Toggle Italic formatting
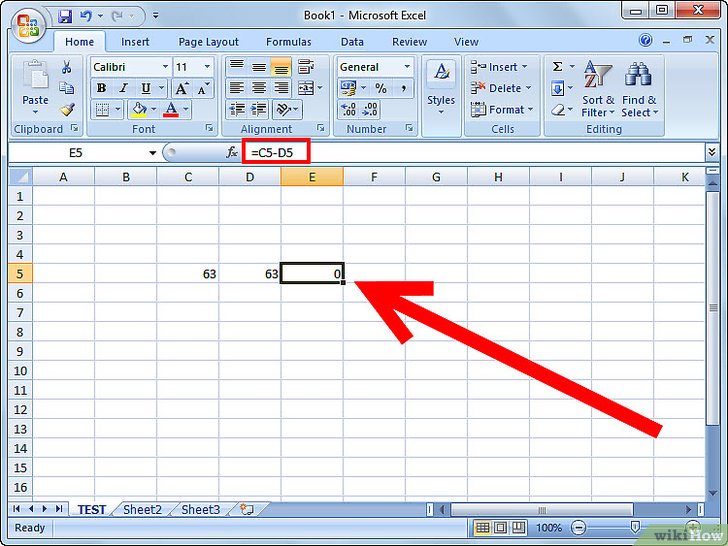 click(x=124, y=88)
